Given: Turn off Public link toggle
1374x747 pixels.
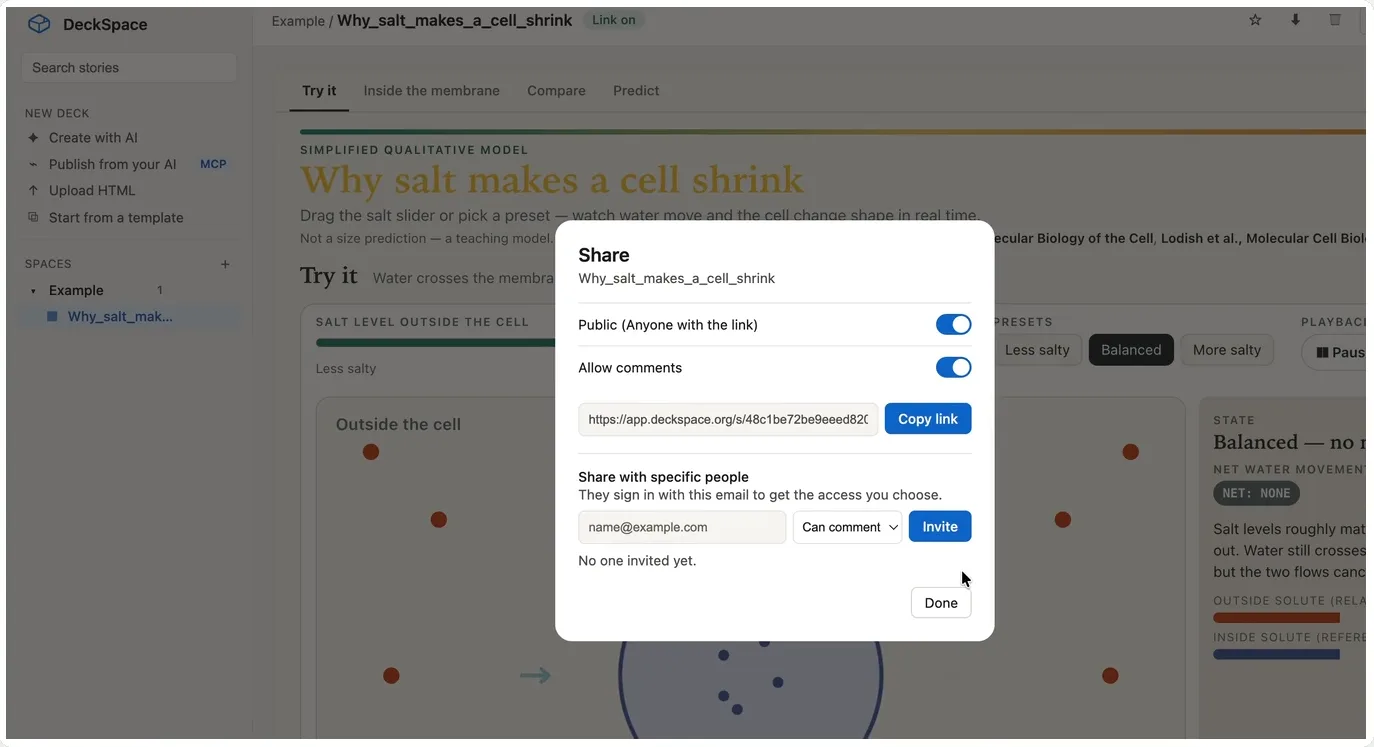Looking at the screenshot, I should click(x=953, y=324).
